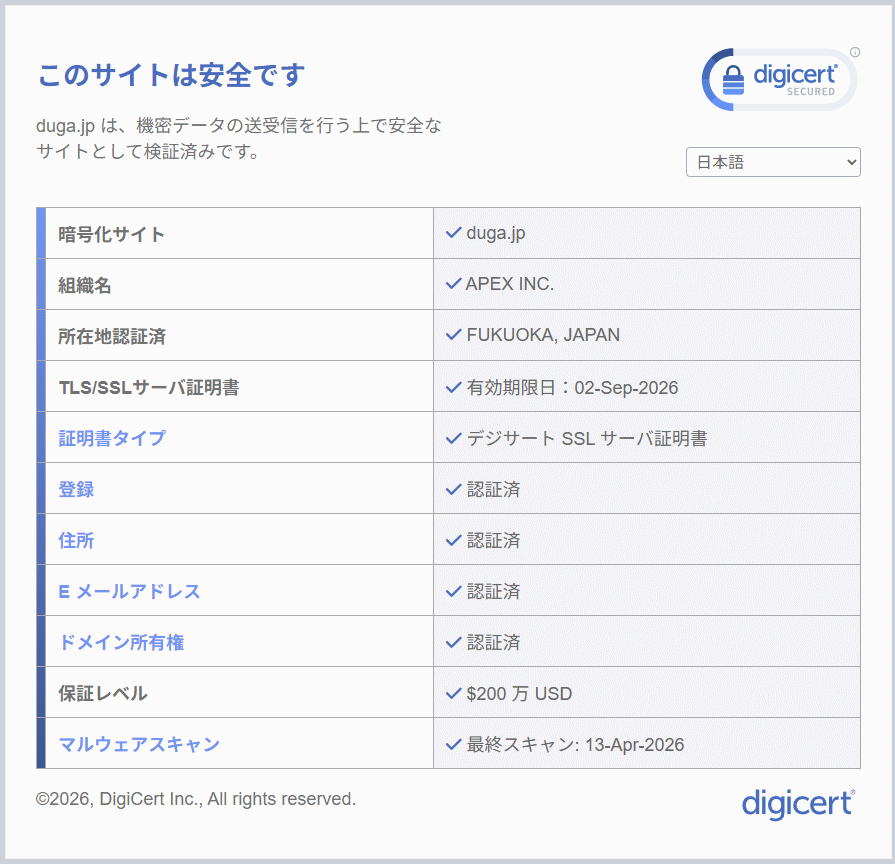Click the ドメイン所有権 link
The width and height of the screenshot is (895, 864).
(121, 642)
